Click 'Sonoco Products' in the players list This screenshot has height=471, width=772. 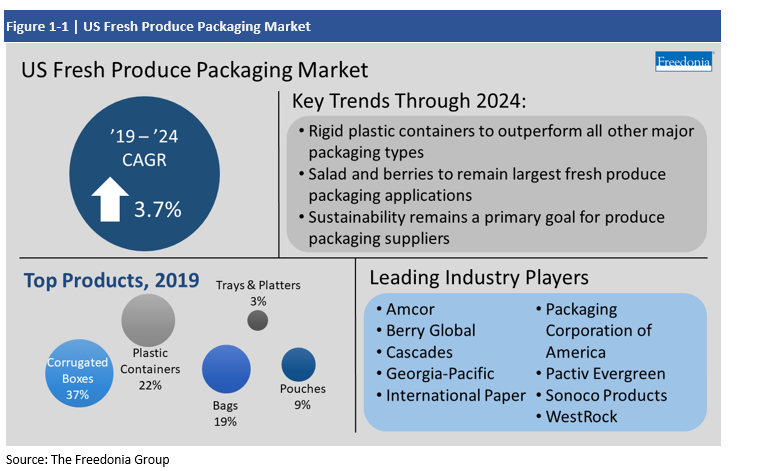click(606, 395)
